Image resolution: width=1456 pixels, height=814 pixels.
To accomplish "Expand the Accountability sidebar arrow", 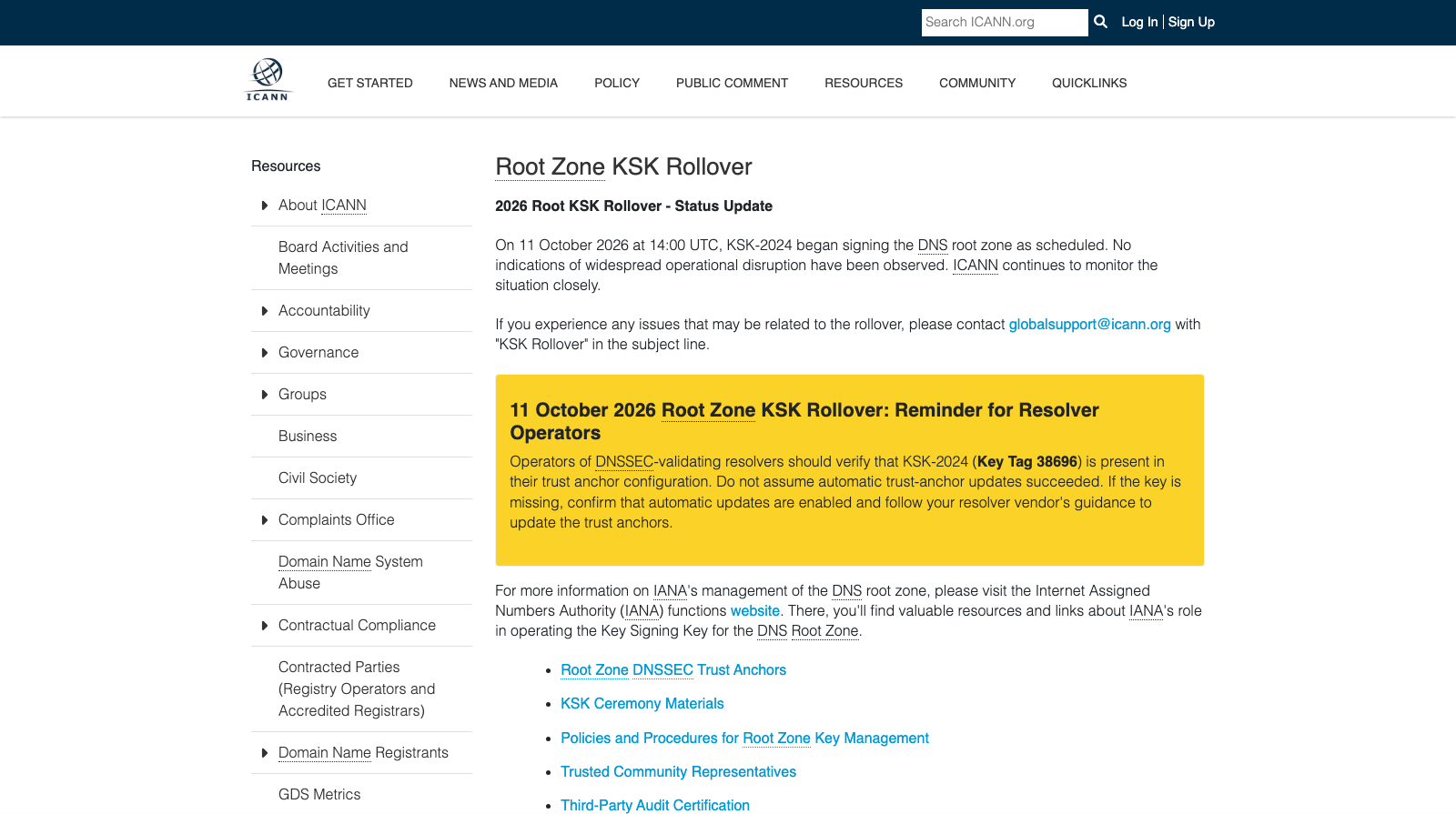I will point(264,311).
